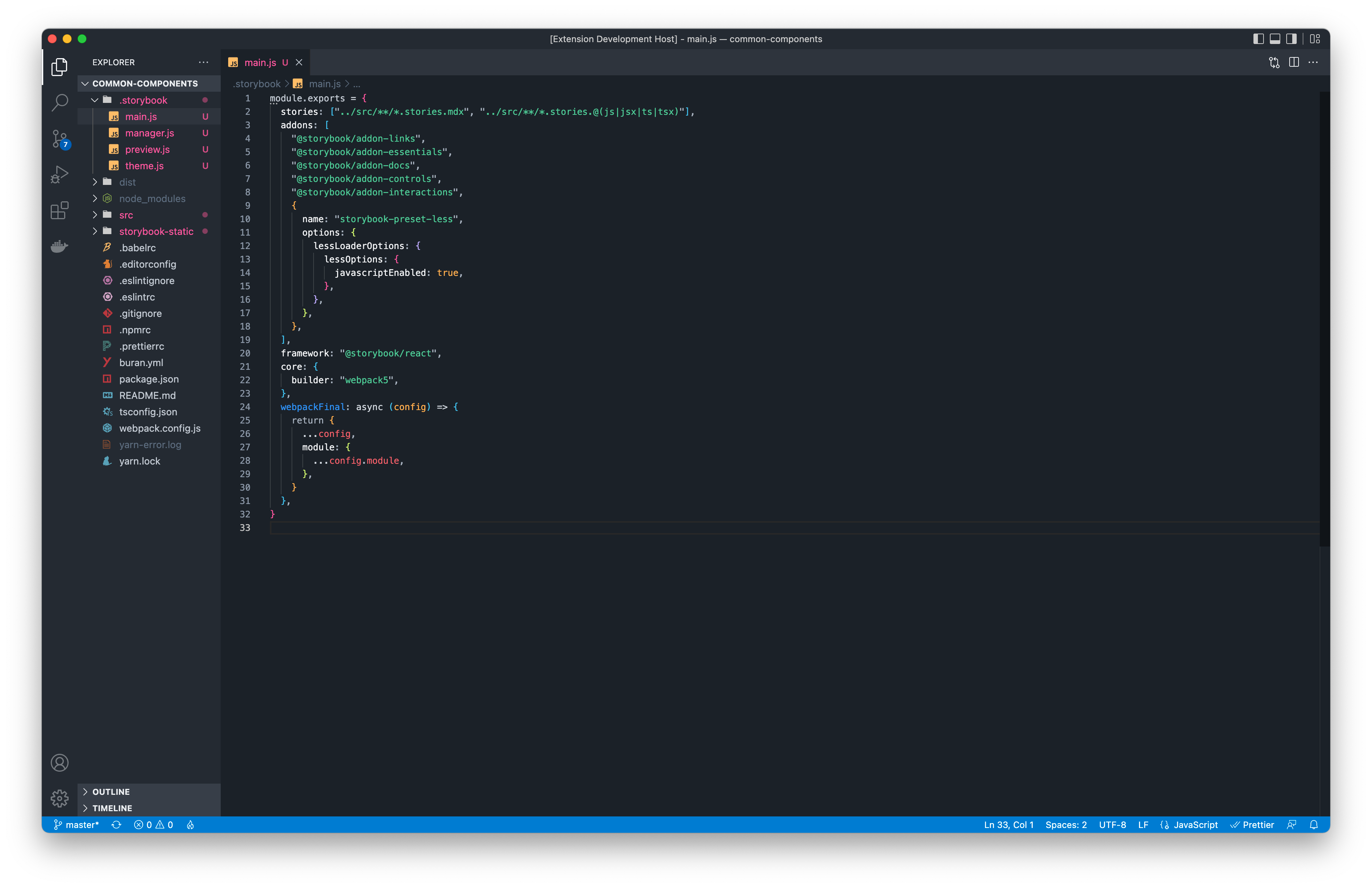Toggle Primary Side Bar layout button
The image size is (1372, 888).
tap(1258, 39)
